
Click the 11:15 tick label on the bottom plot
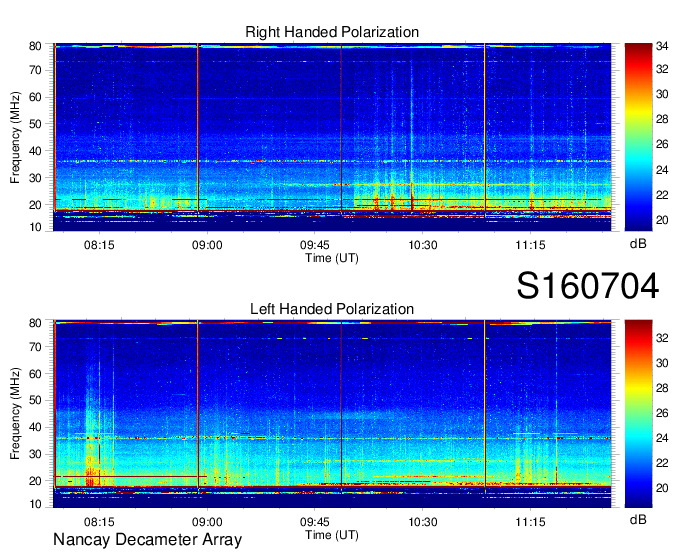(530, 522)
